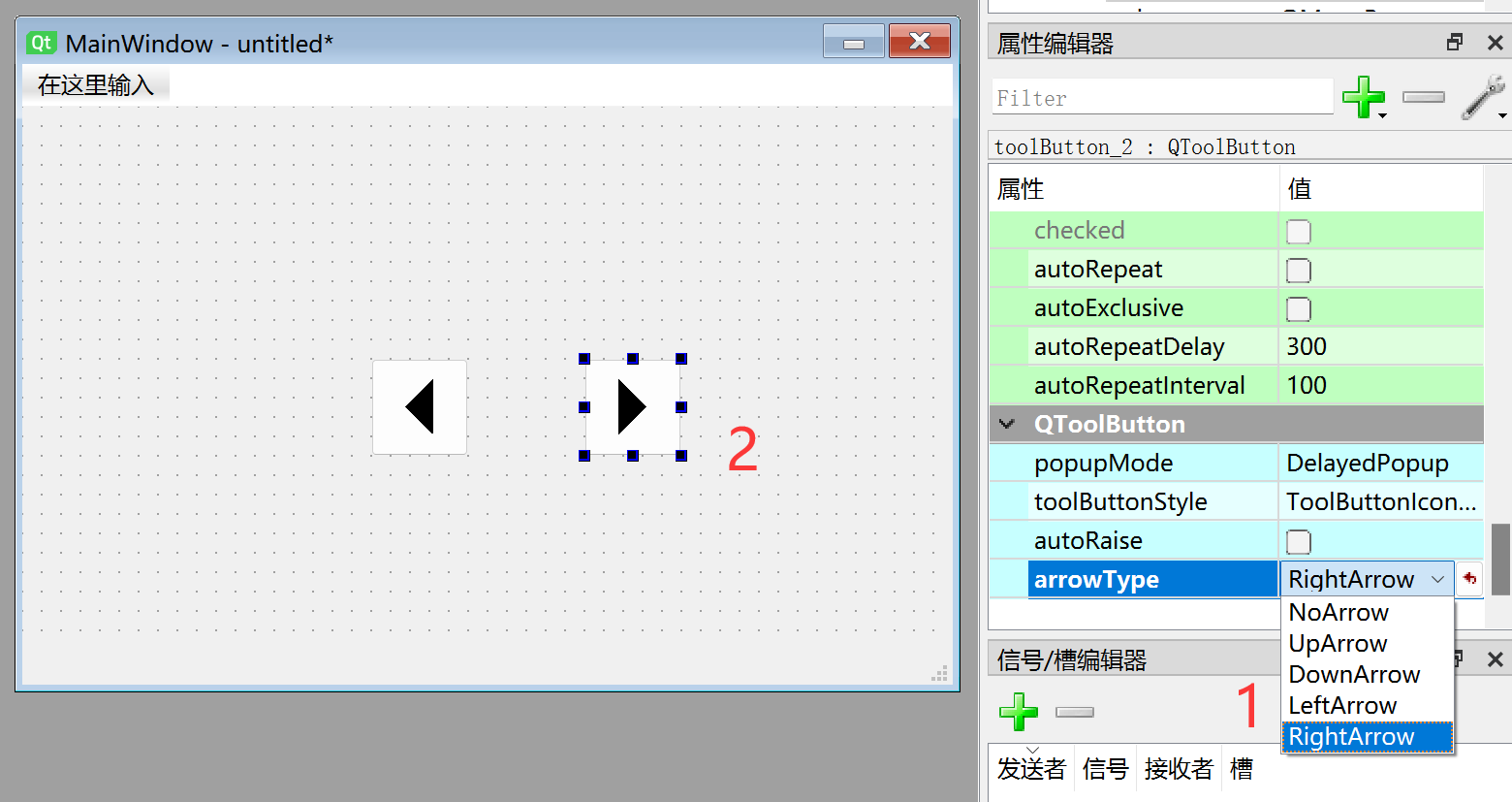Open the wrench configure property editor icon

click(1483, 97)
